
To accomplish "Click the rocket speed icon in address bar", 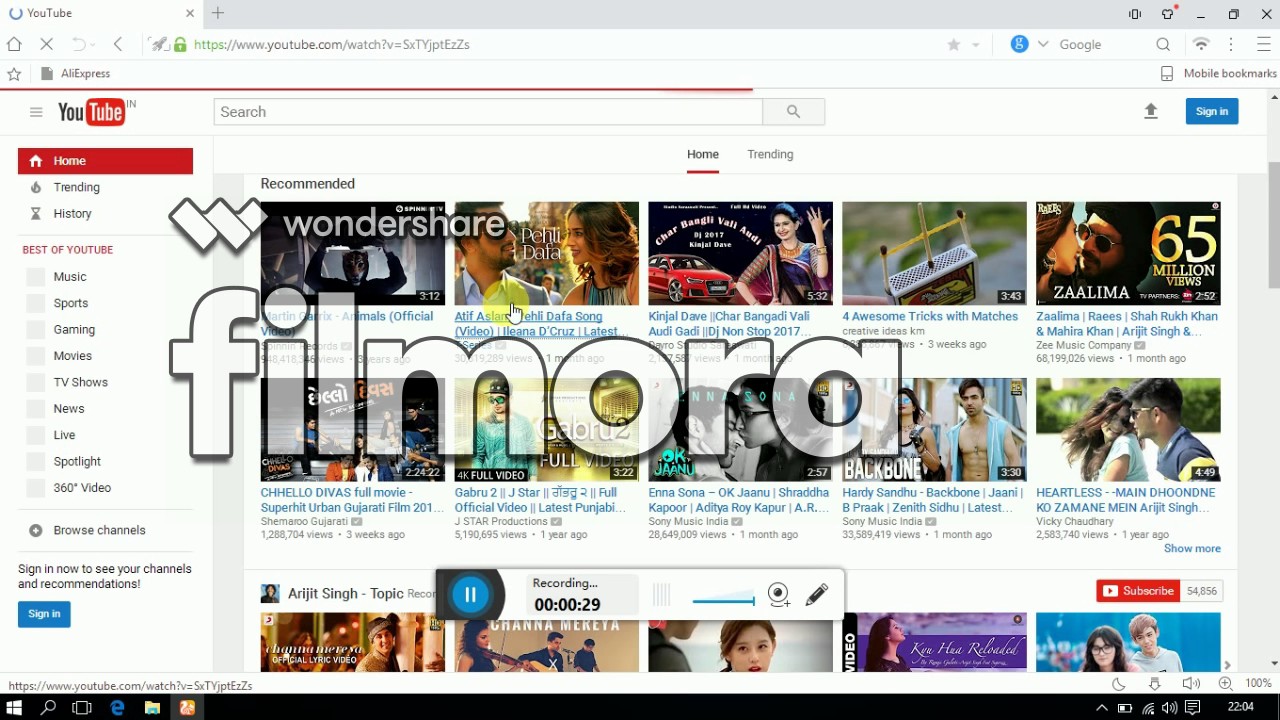I will 159,44.
